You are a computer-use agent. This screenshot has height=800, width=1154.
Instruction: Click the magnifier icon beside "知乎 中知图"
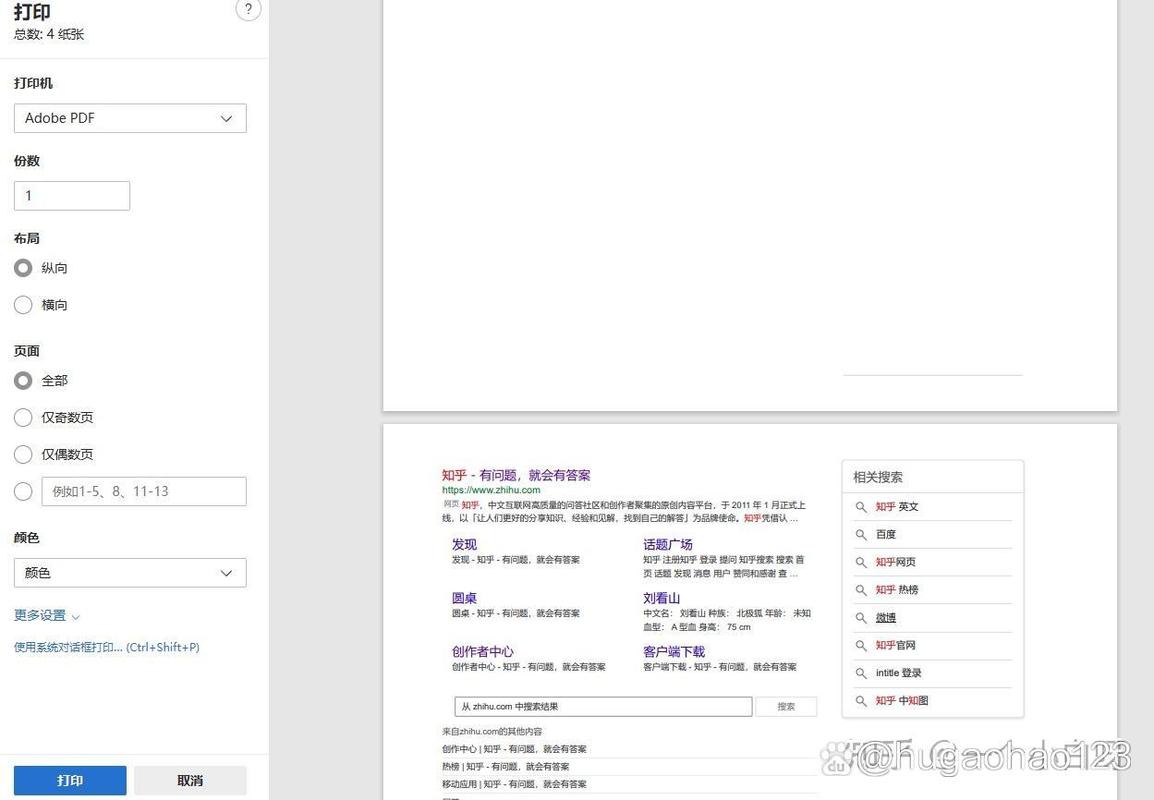(861, 700)
